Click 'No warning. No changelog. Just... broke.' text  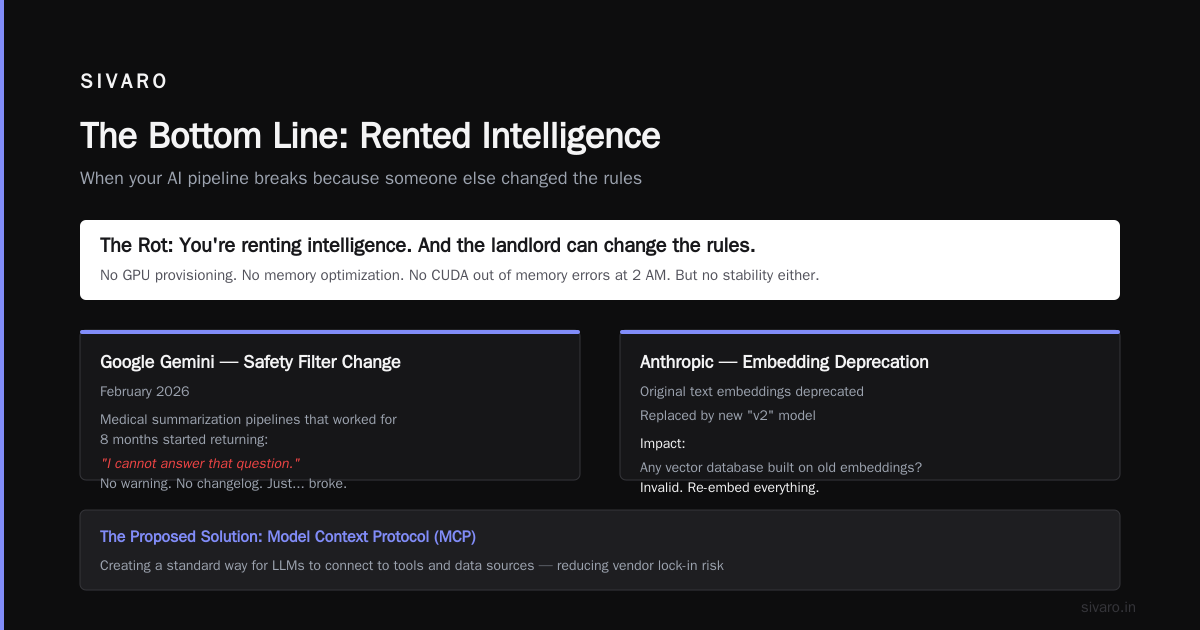tap(223, 483)
